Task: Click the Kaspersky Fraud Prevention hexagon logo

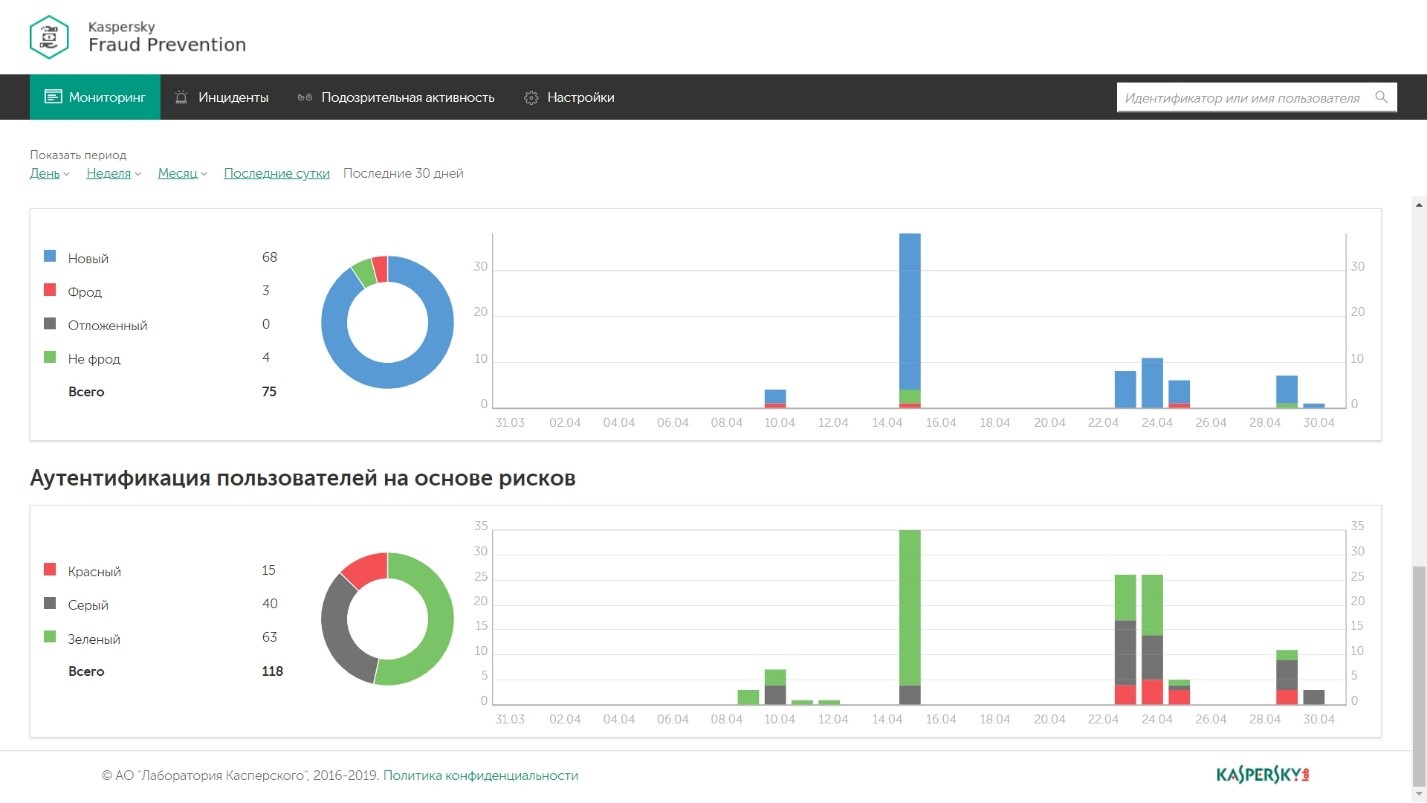Action: coord(49,36)
